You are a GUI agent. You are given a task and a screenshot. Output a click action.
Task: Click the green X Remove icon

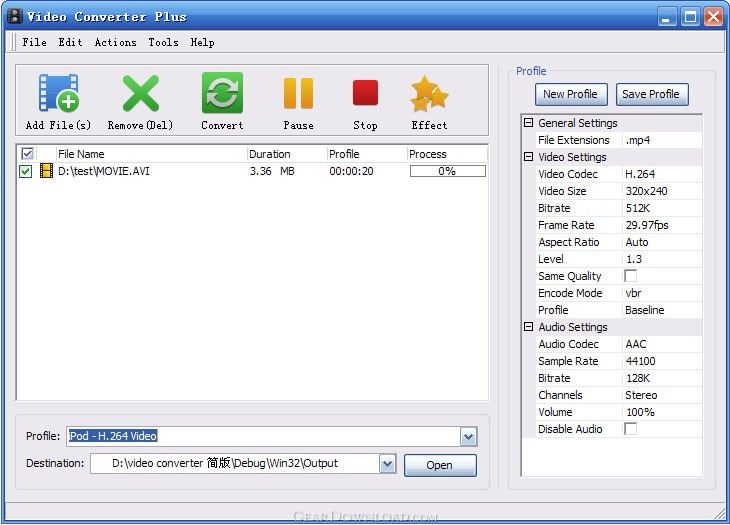point(140,93)
